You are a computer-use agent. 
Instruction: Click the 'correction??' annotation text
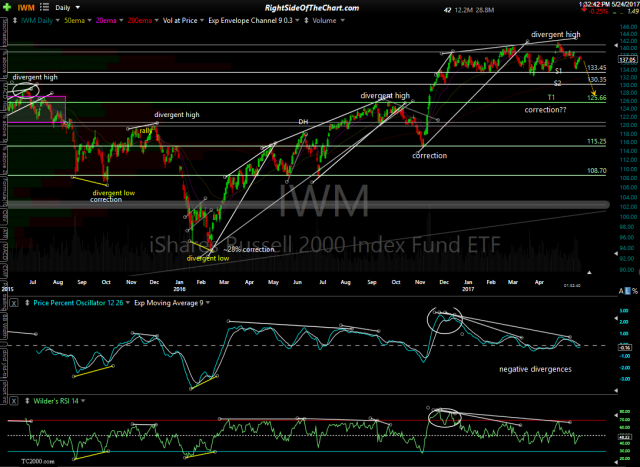coord(545,110)
